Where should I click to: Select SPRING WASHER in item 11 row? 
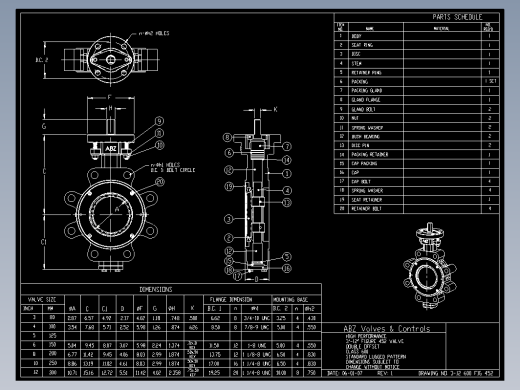367,127
